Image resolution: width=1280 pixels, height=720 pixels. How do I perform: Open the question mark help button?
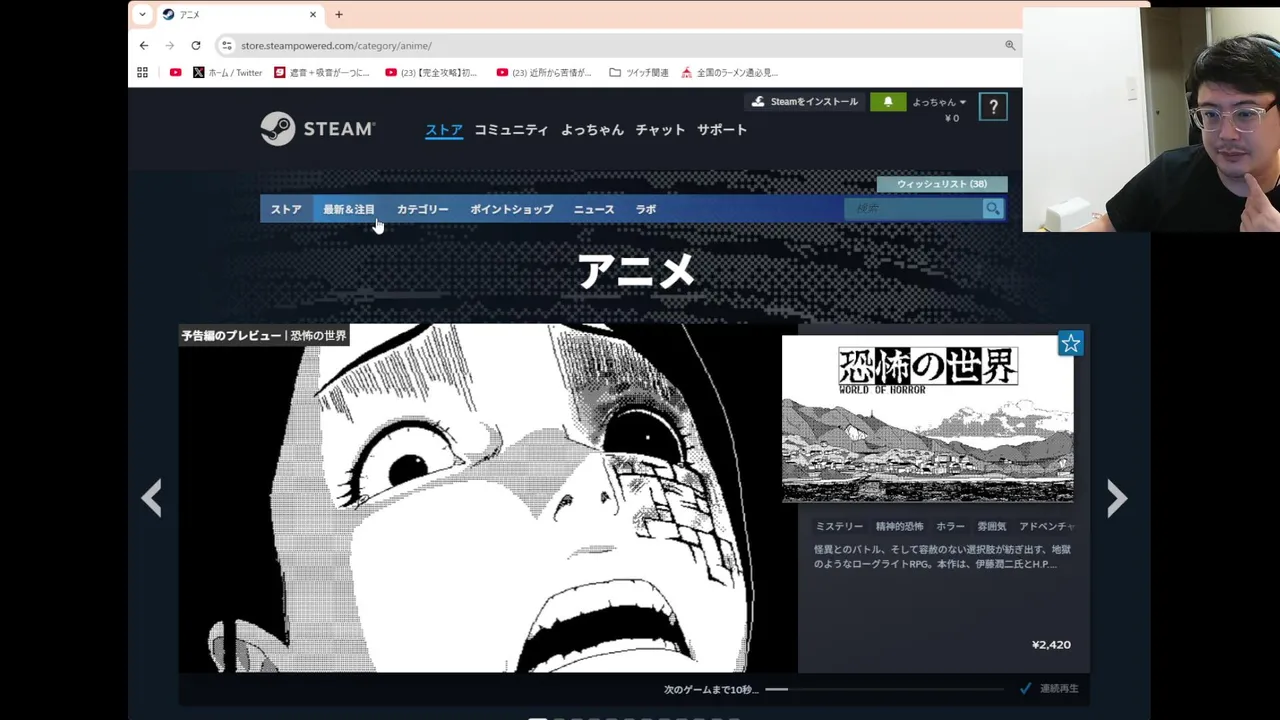993,107
